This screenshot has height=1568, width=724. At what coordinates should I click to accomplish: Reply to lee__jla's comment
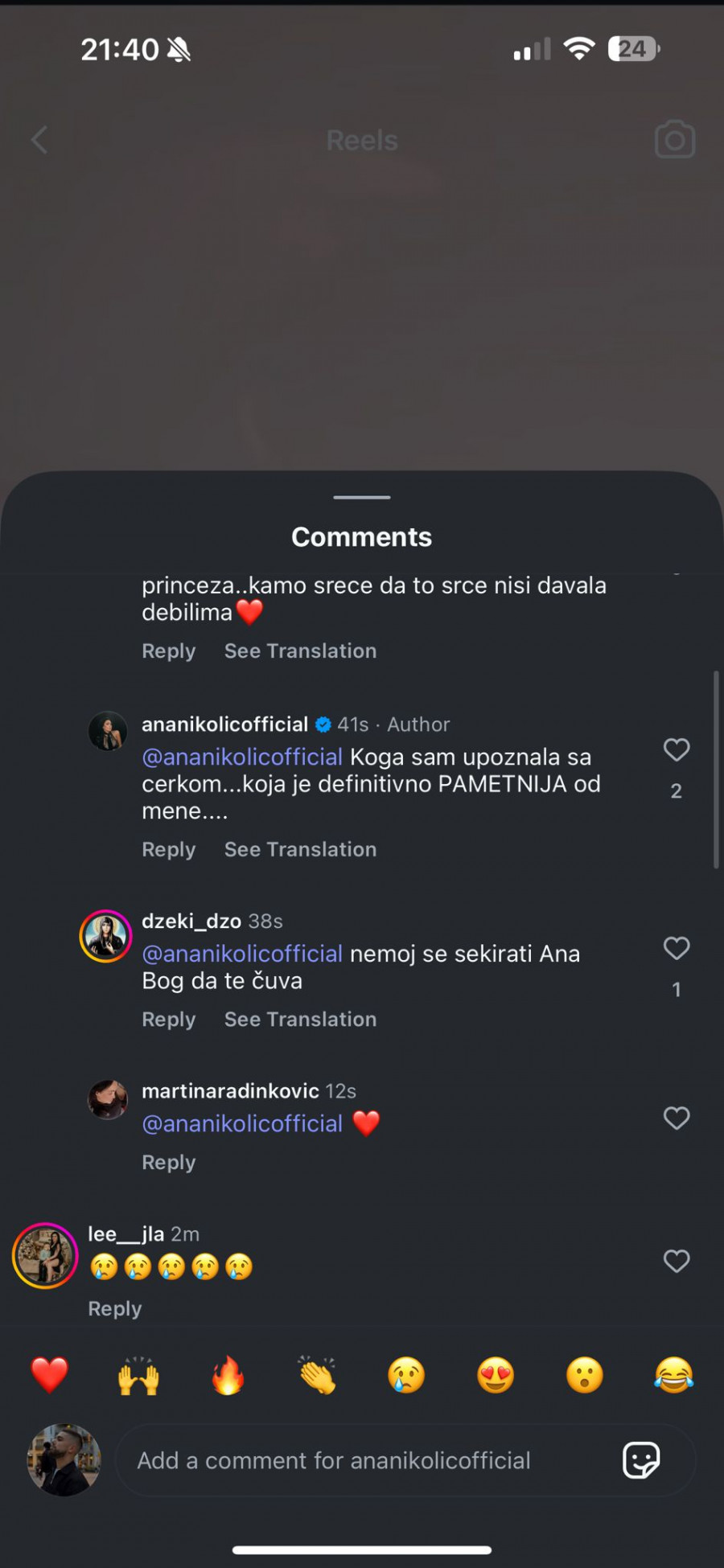click(x=114, y=1308)
